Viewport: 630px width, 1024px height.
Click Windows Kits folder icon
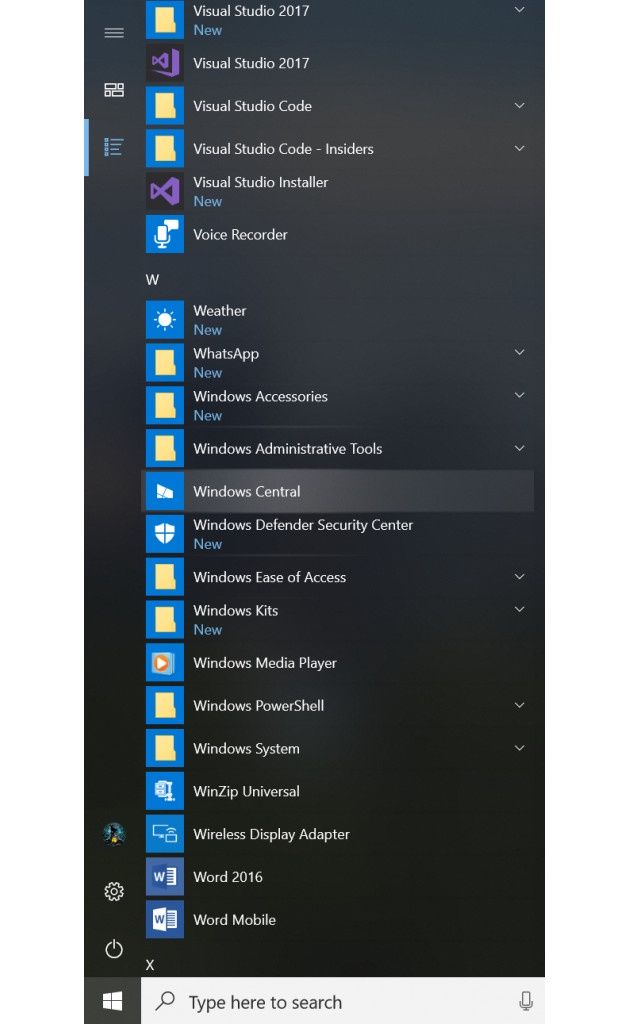point(165,620)
